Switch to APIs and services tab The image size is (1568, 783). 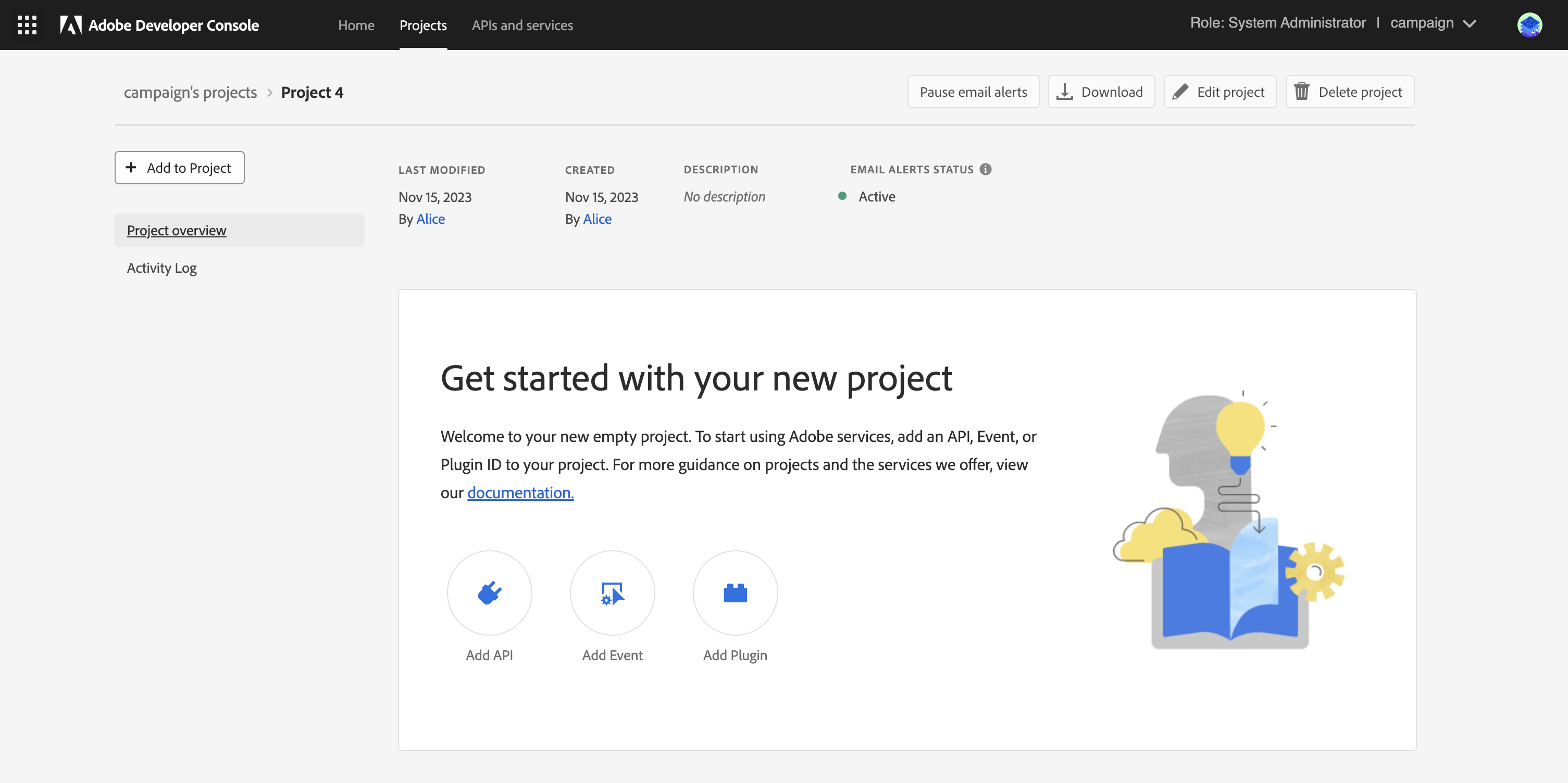(x=522, y=25)
